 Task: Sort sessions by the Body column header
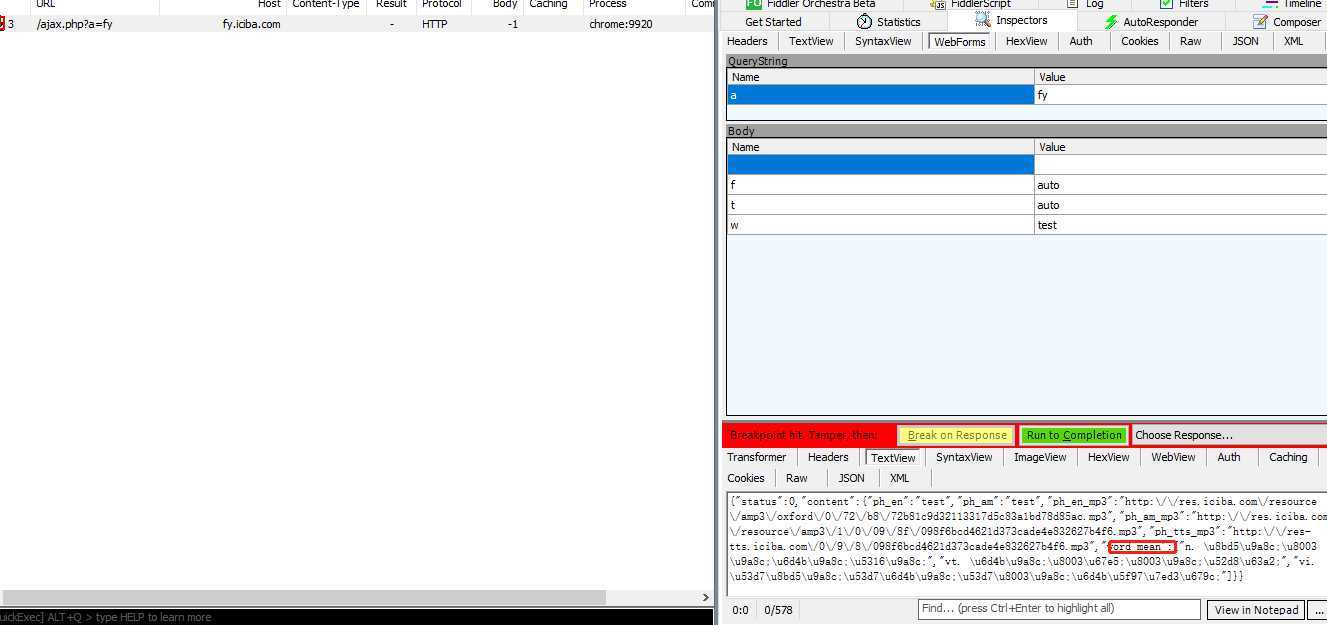tap(495, 5)
